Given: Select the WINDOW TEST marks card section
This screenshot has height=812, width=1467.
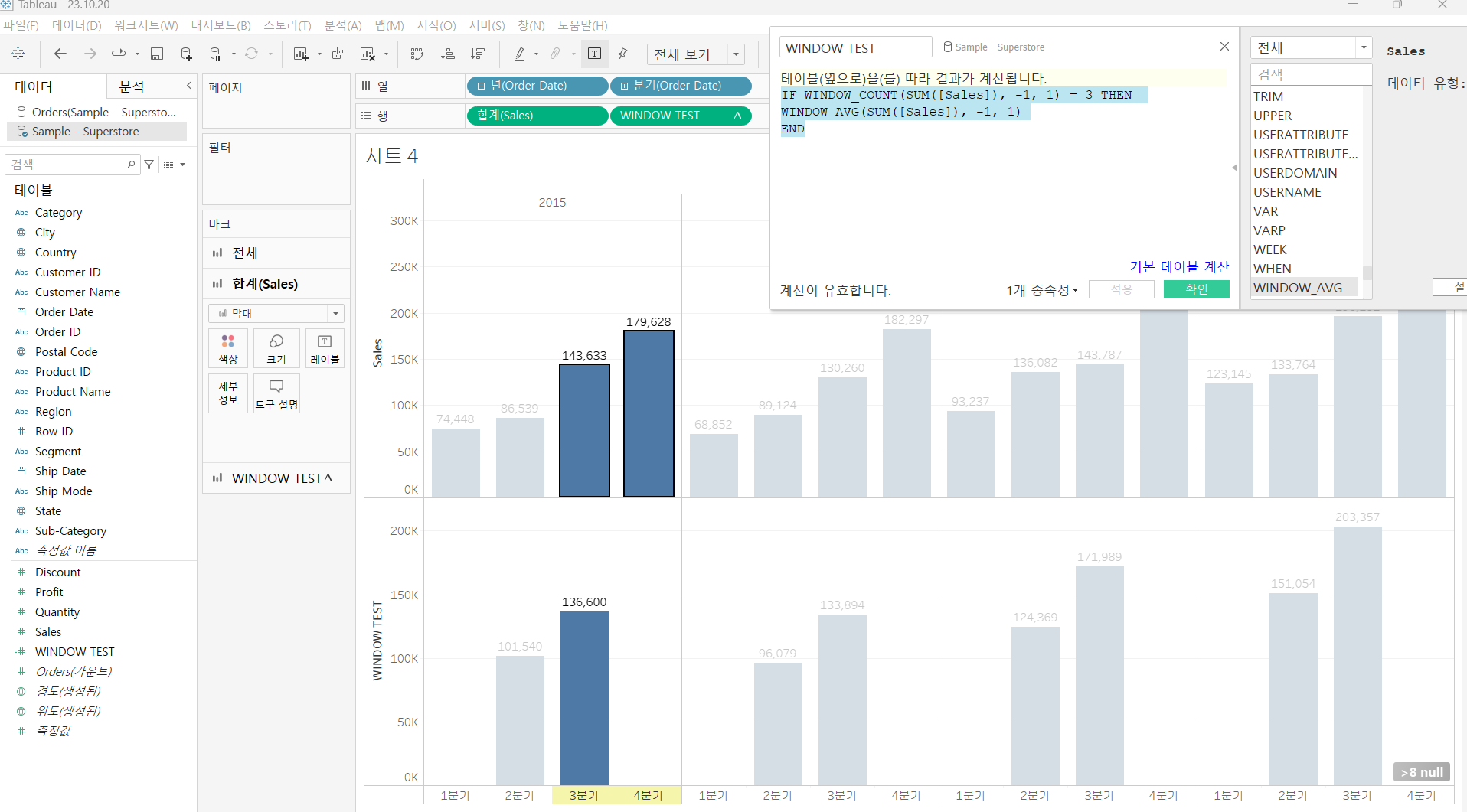Looking at the screenshot, I should [276, 478].
